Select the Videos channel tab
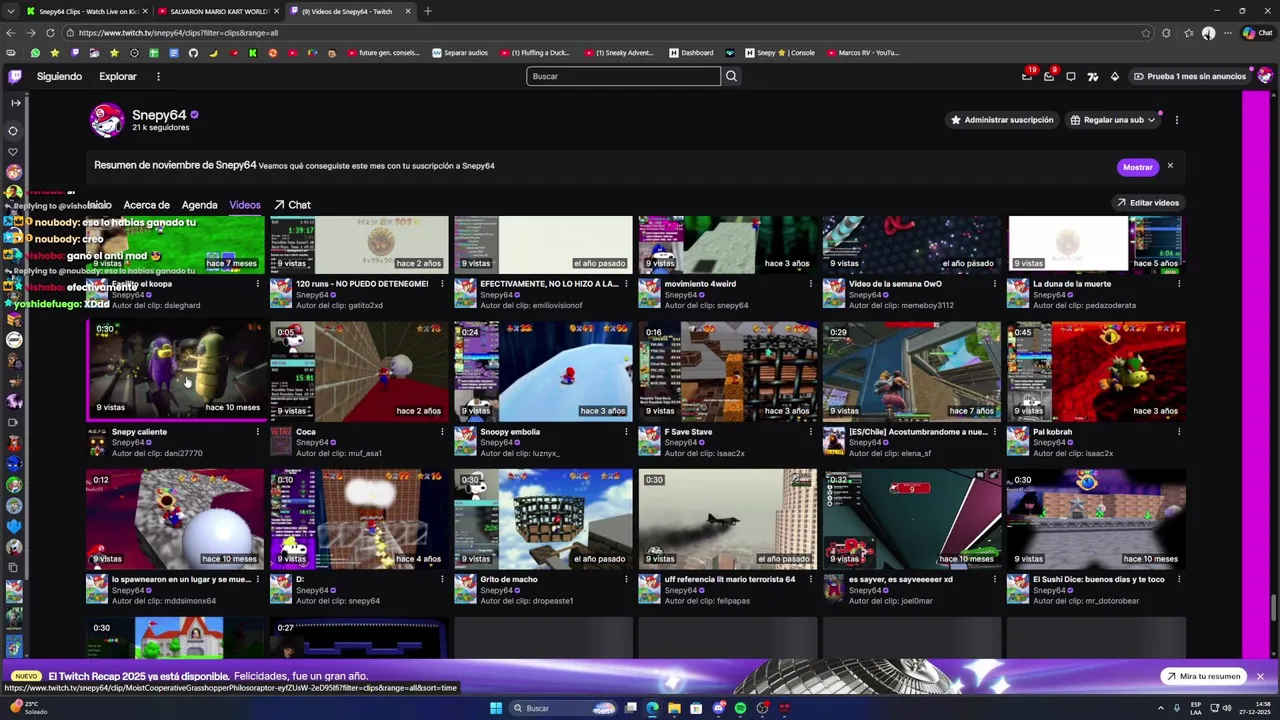Image resolution: width=1280 pixels, height=720 pixels. tap(244, 205)
